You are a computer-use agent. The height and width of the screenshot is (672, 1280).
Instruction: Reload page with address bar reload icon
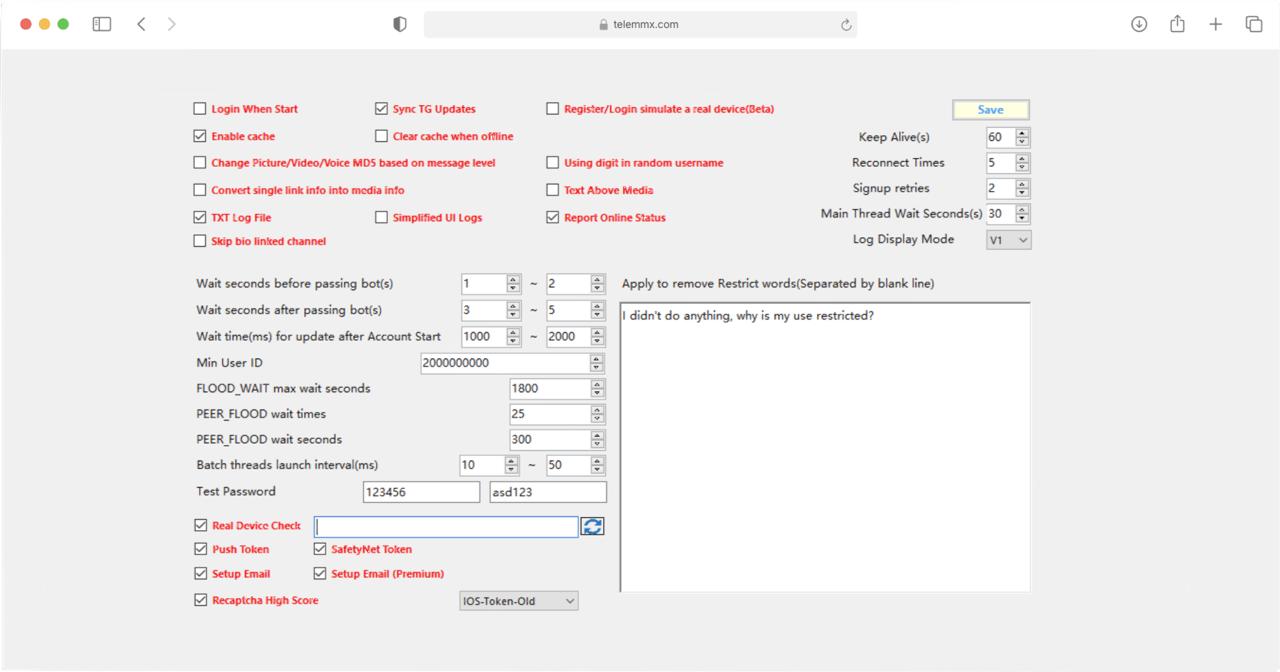pyautogui.click(x=846, y=25)
